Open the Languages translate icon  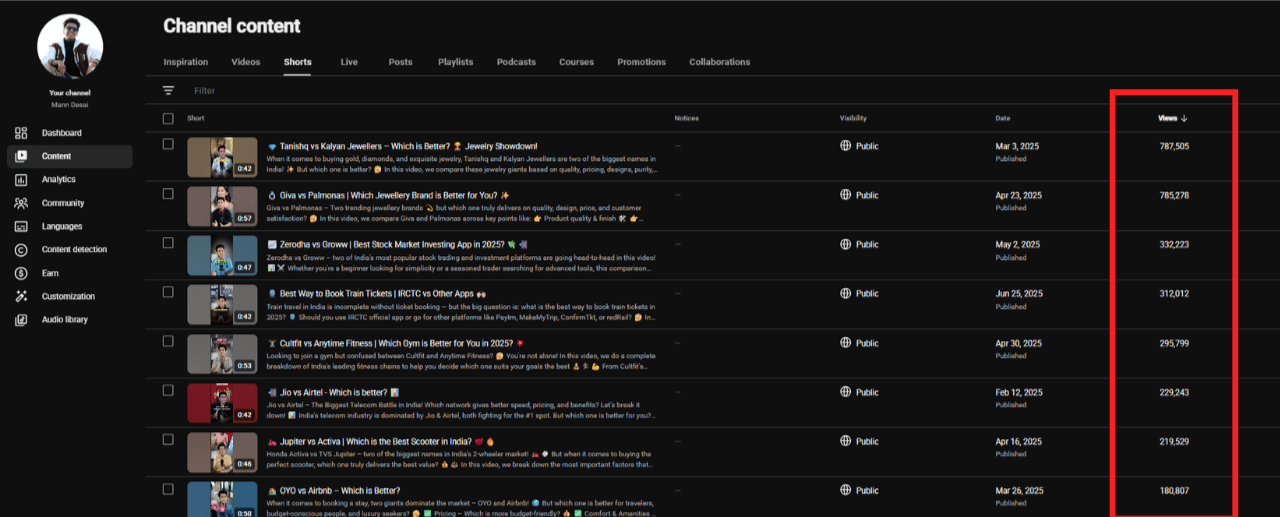(x=21, y=226)
